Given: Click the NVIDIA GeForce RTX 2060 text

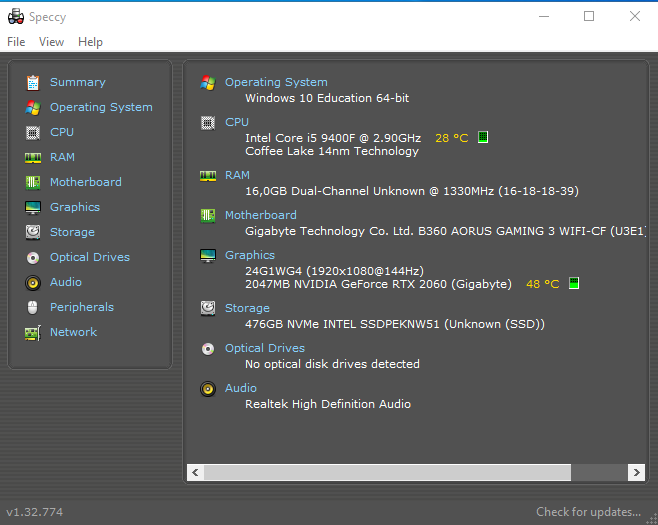Looking at the screenshot, I should pos(378,284).
